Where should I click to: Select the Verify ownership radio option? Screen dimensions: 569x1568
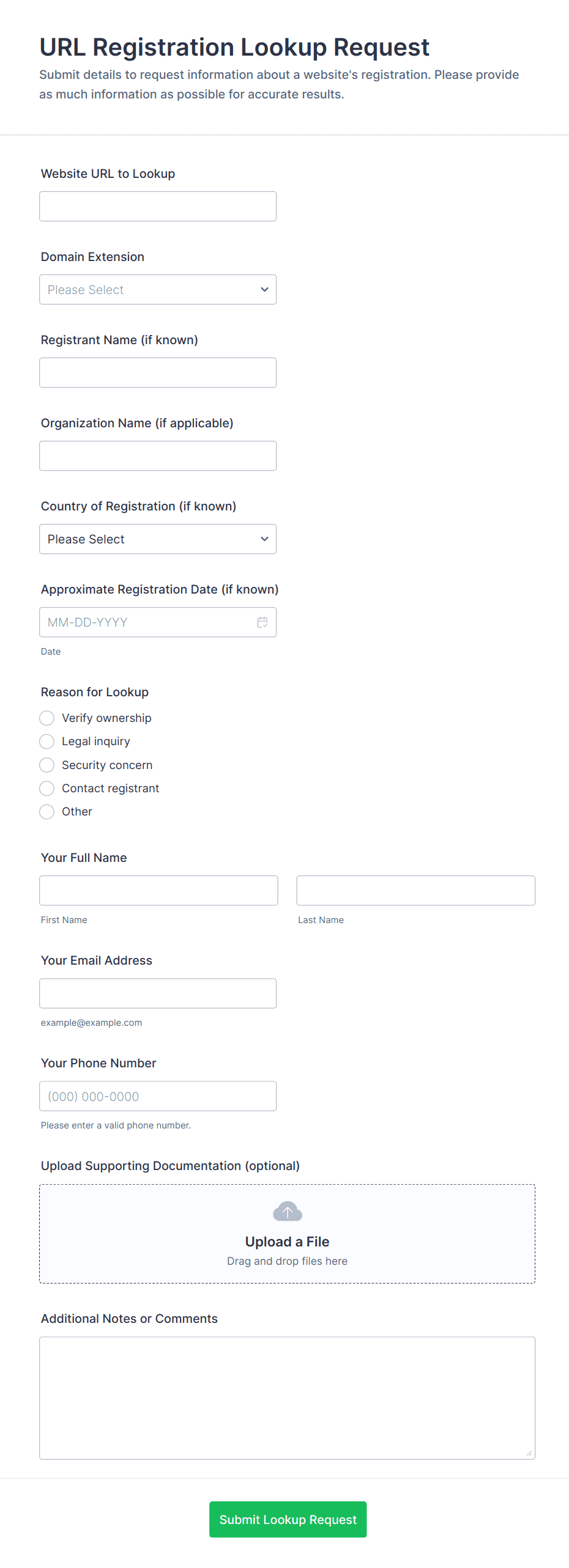pyautogui.click(x=47, y=718)
